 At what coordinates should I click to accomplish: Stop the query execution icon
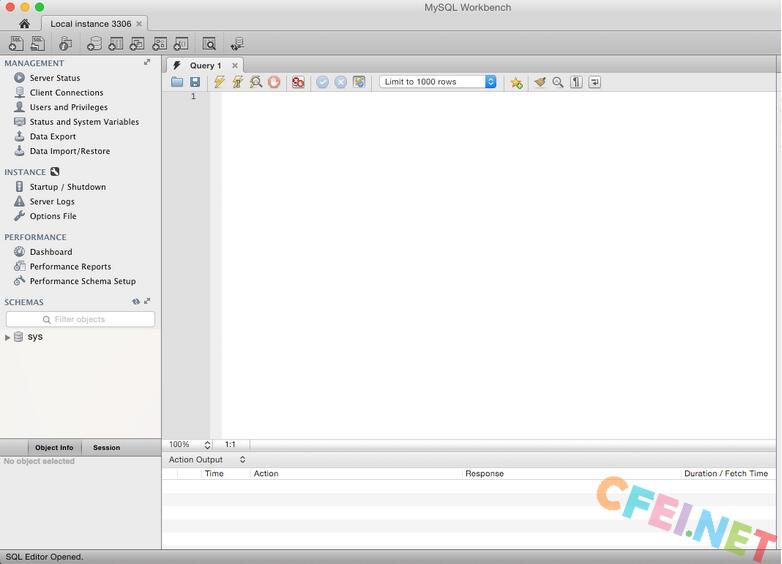[x=274, y=82]
